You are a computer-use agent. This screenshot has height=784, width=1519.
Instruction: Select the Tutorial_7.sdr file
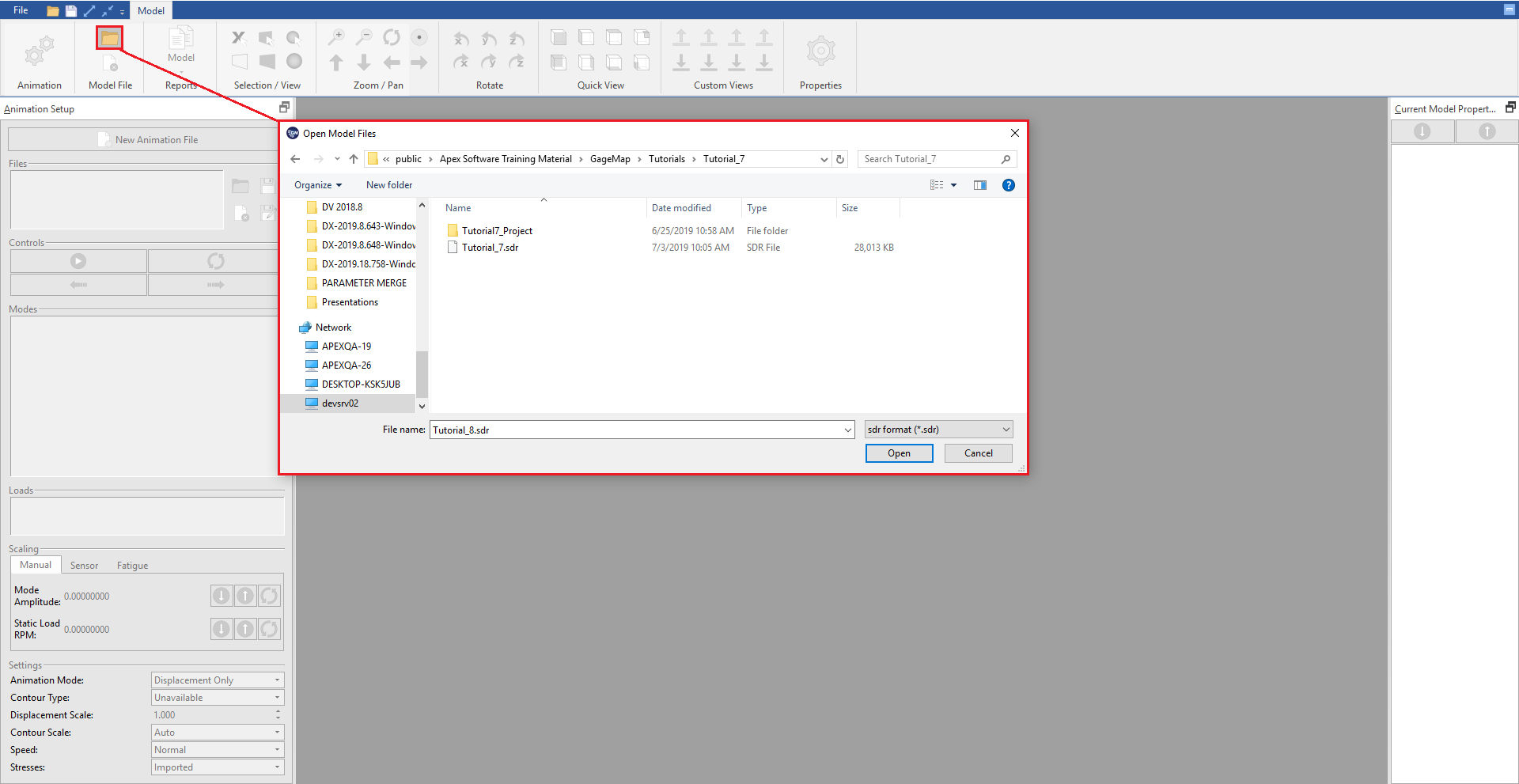(490, 248)
